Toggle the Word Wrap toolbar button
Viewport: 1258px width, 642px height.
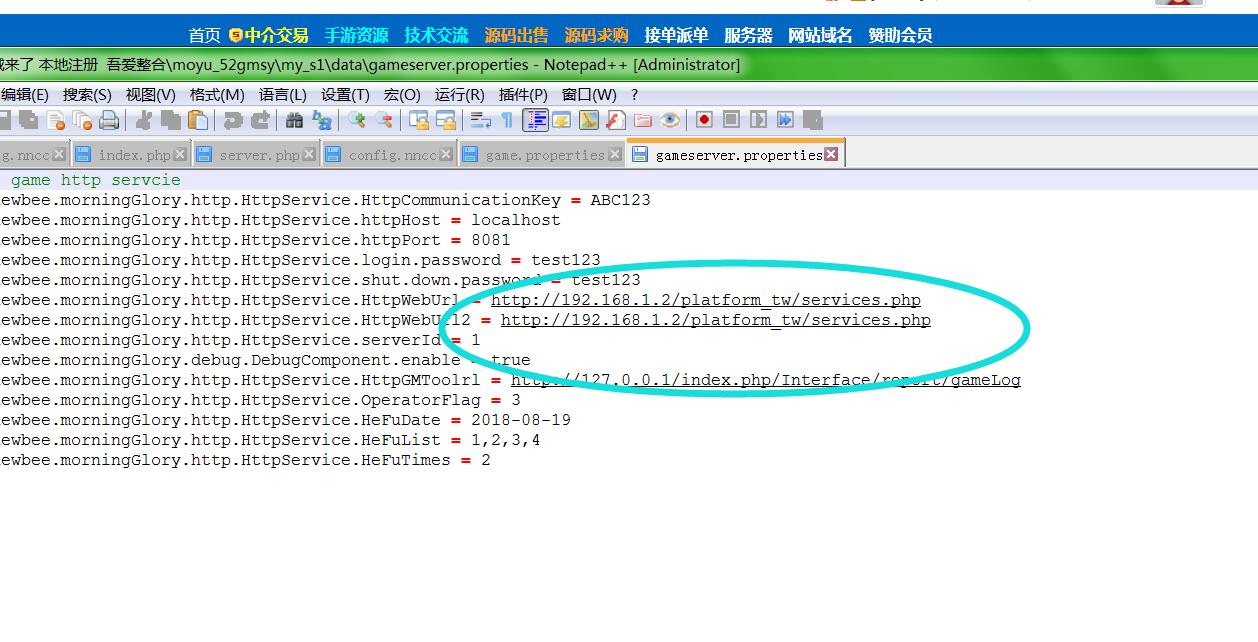481,120
